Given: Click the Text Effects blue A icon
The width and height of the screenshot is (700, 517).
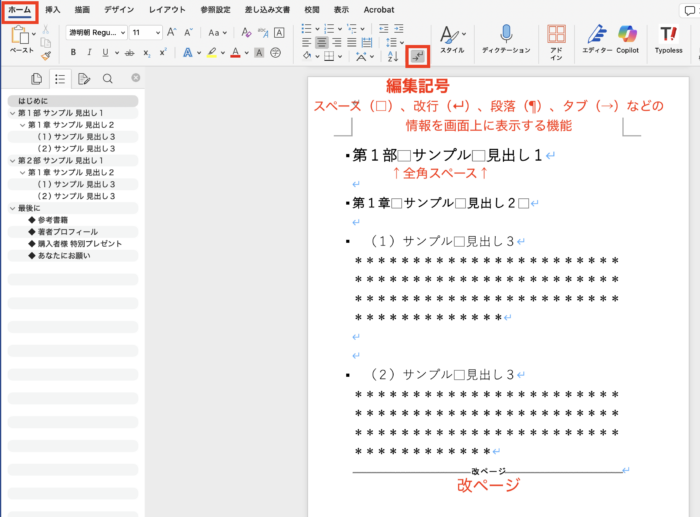Looking at the screenshot, I should [x=188, y=53].
